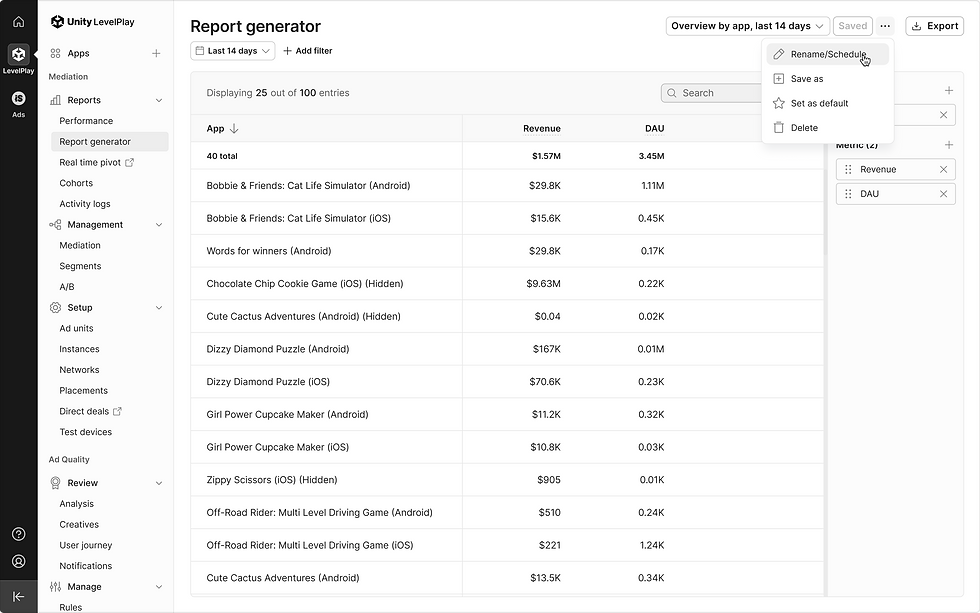Click the pencil icon for Rename/Schedule
Image resolution: width=980 pixels, height=613 pixels.
pos(779,54)
